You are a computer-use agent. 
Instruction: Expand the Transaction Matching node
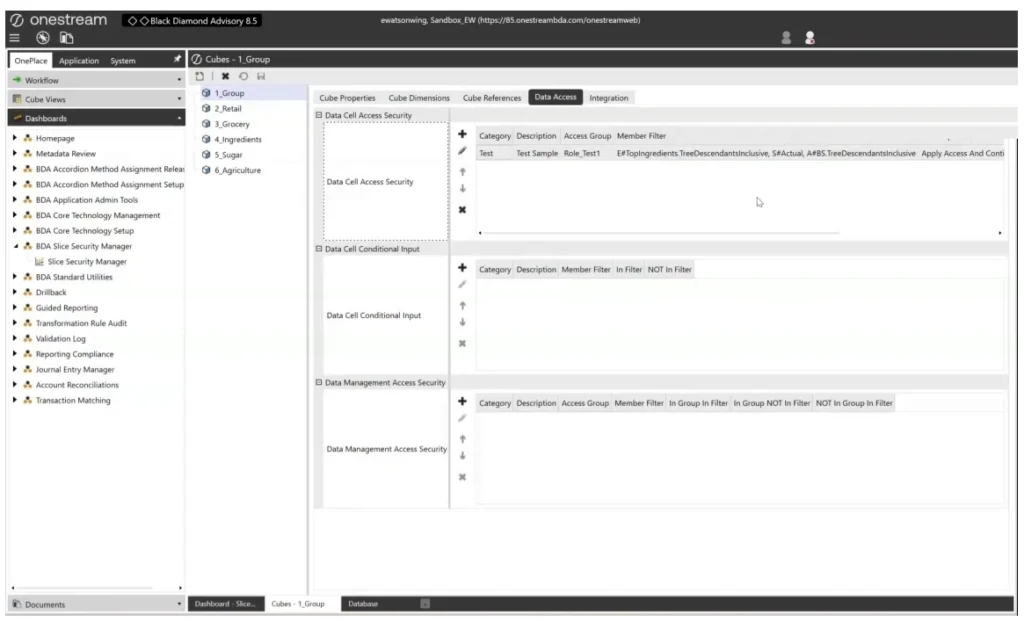pyautogui.click(x=15, y=400)
